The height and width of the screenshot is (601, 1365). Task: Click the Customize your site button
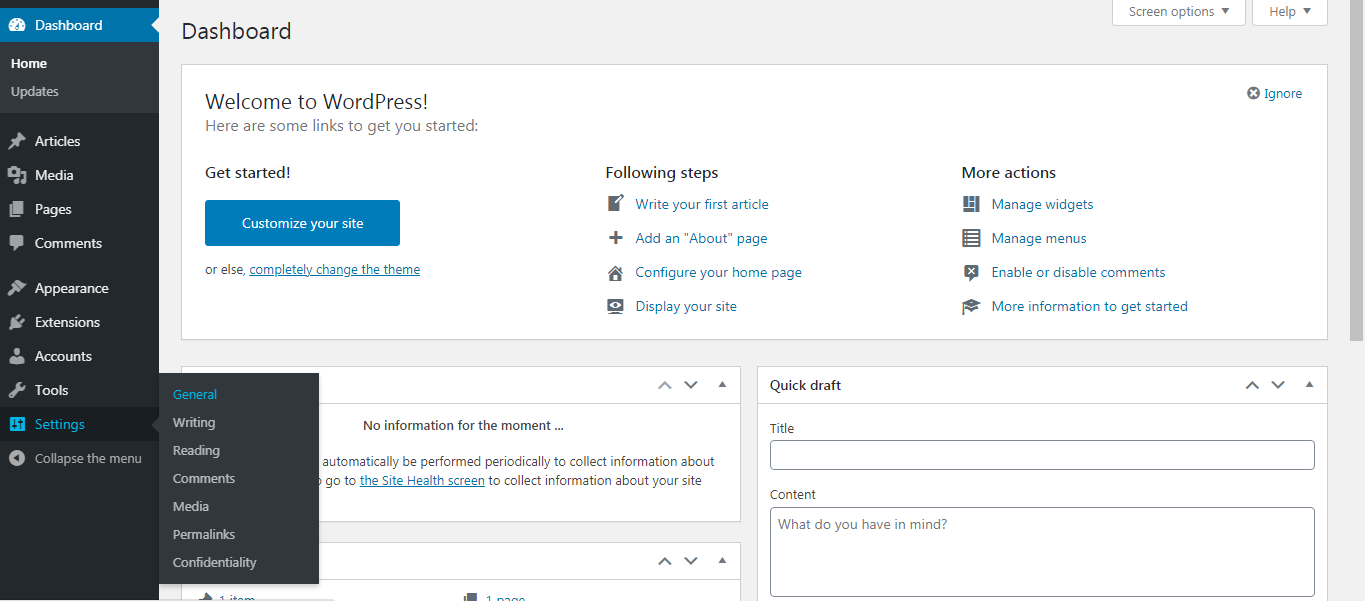(x=302, y=223)
